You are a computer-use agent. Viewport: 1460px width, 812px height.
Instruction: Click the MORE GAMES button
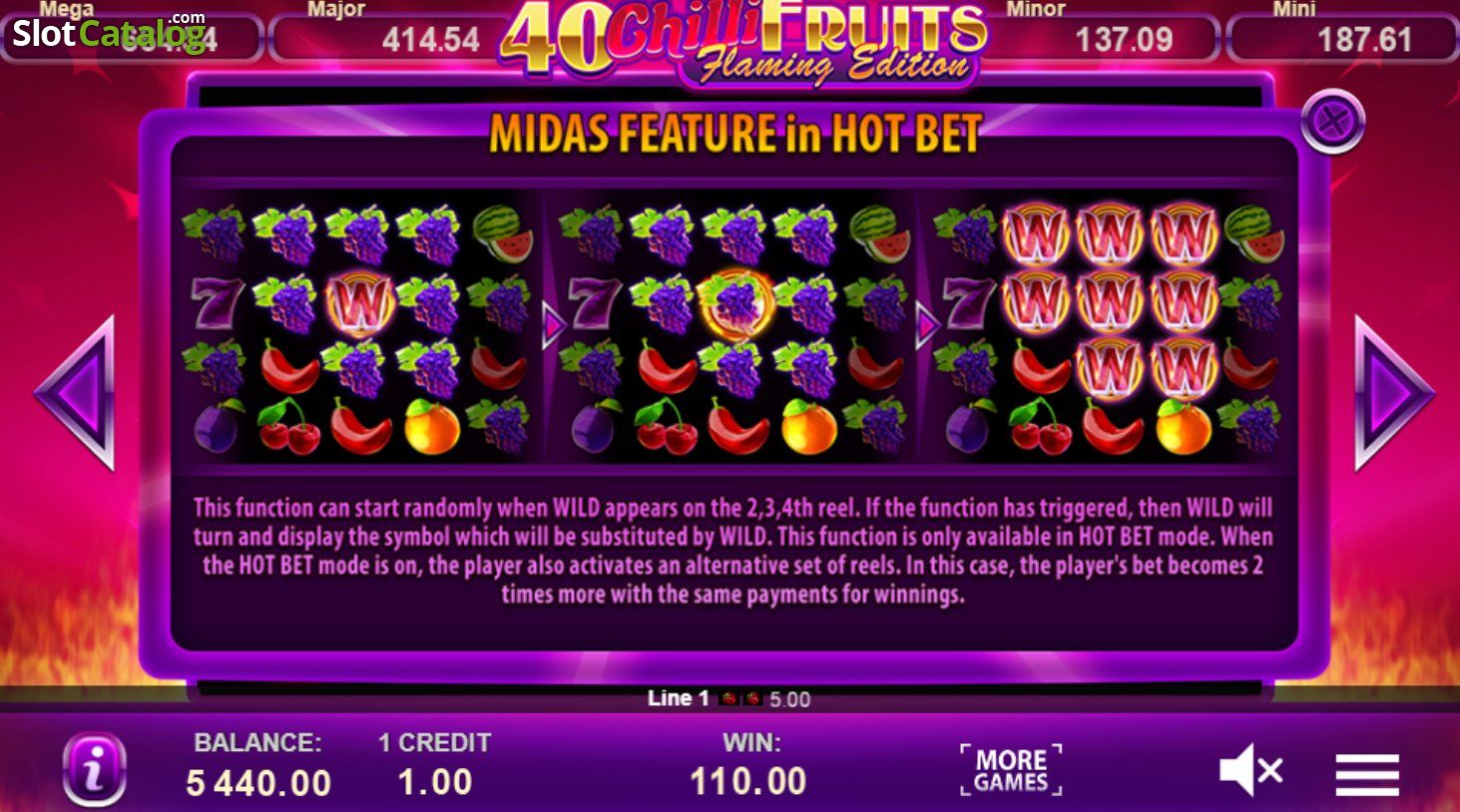click(1011, 770)
